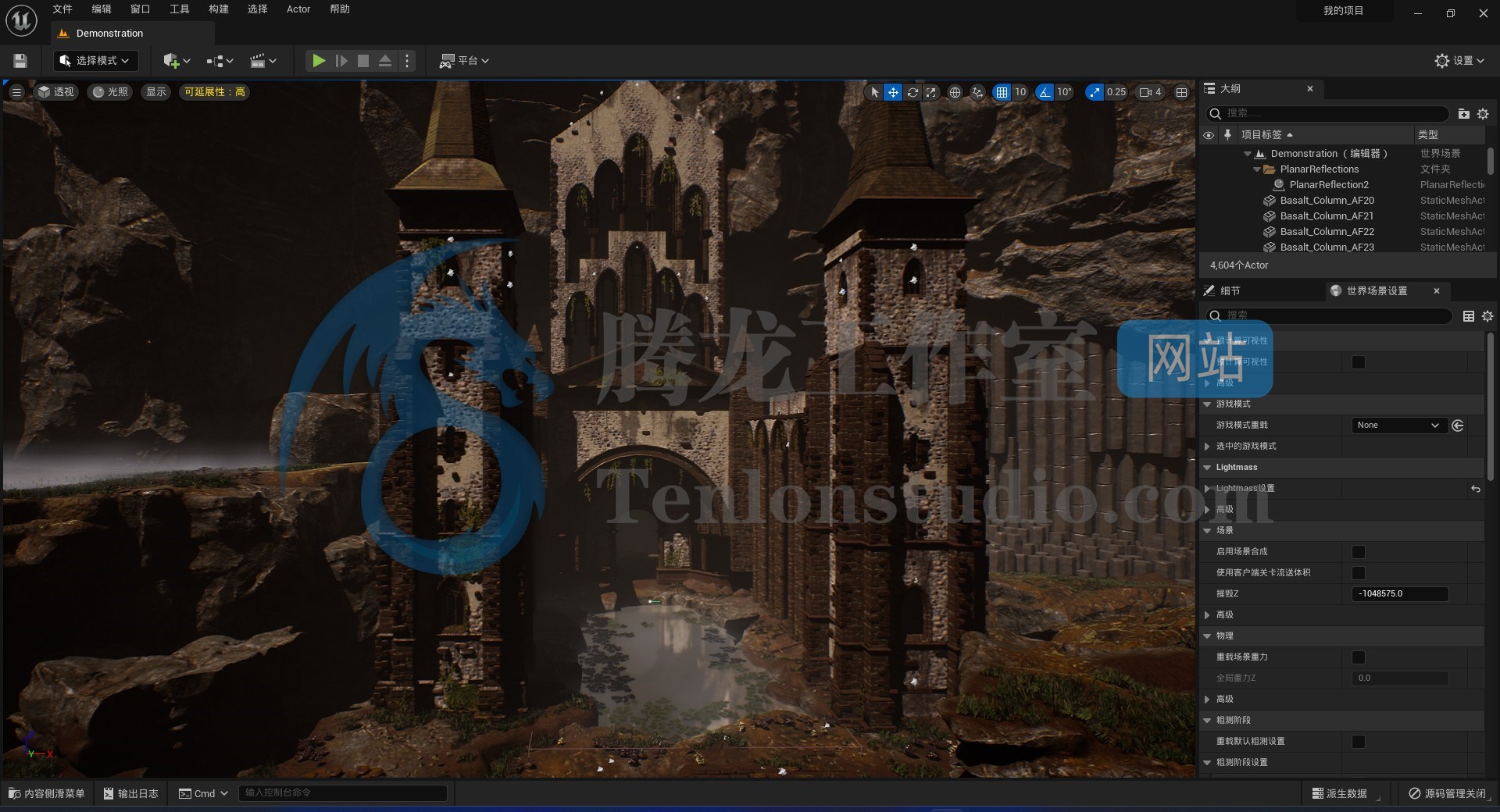
Task: Toggle world/local coordinate system globe
Action: pyautogui.click(x=955, y=92)
